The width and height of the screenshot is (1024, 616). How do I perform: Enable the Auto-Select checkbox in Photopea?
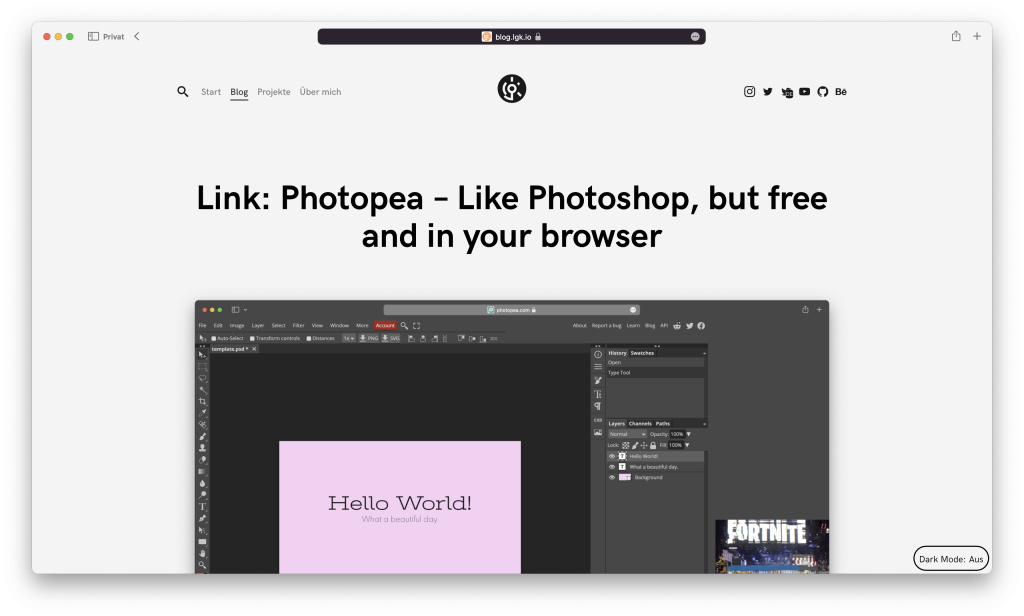click(x=214, y=338)
